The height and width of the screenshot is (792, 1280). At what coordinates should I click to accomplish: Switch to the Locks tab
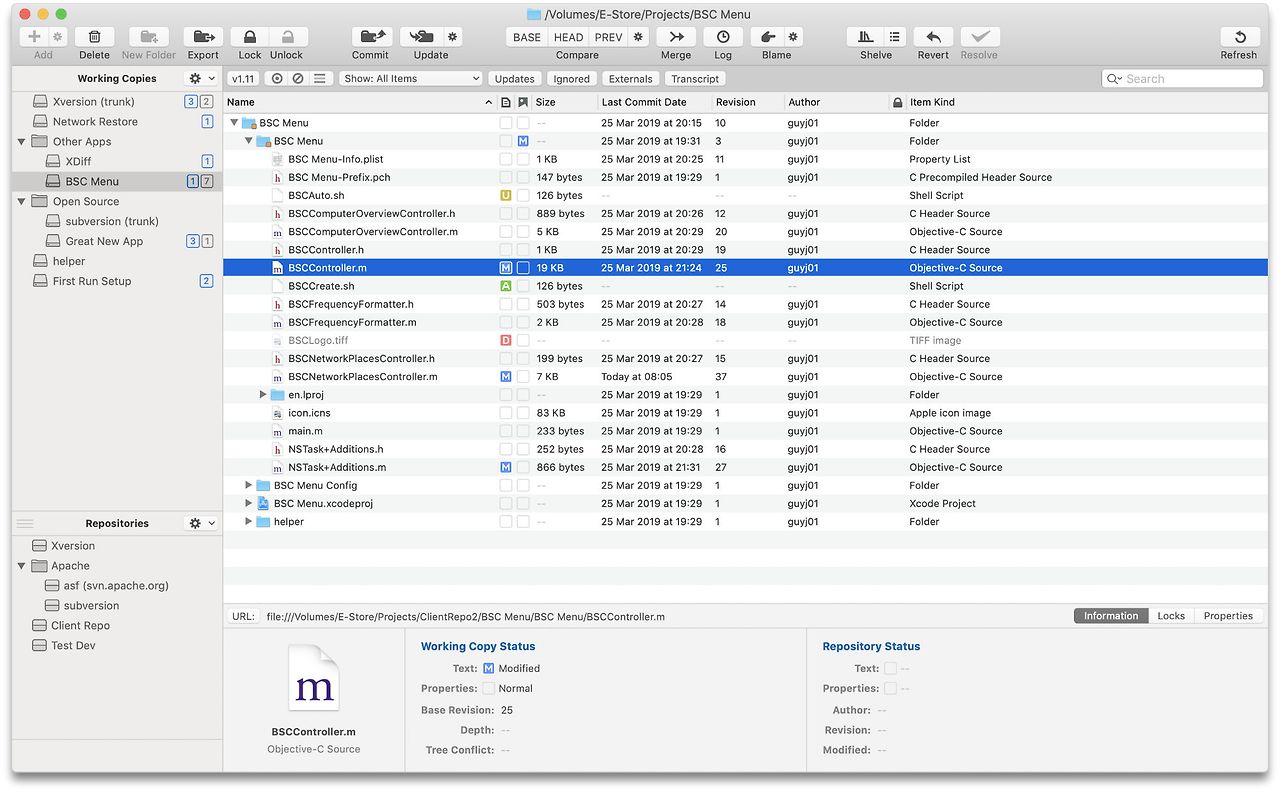click(1171, 616)
